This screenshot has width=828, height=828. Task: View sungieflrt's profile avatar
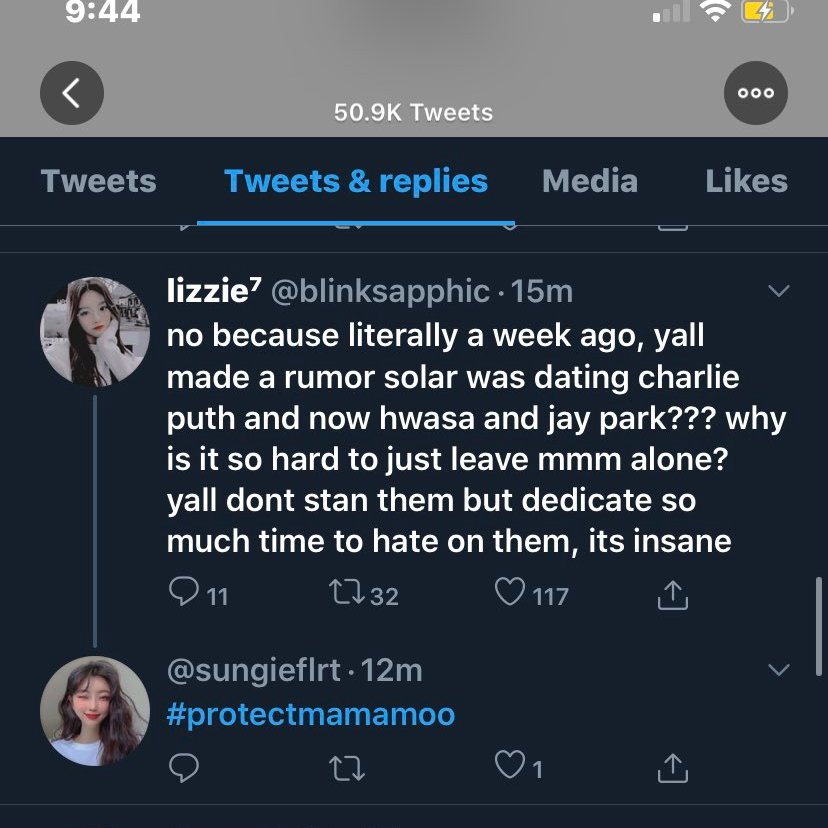point(95,711)
